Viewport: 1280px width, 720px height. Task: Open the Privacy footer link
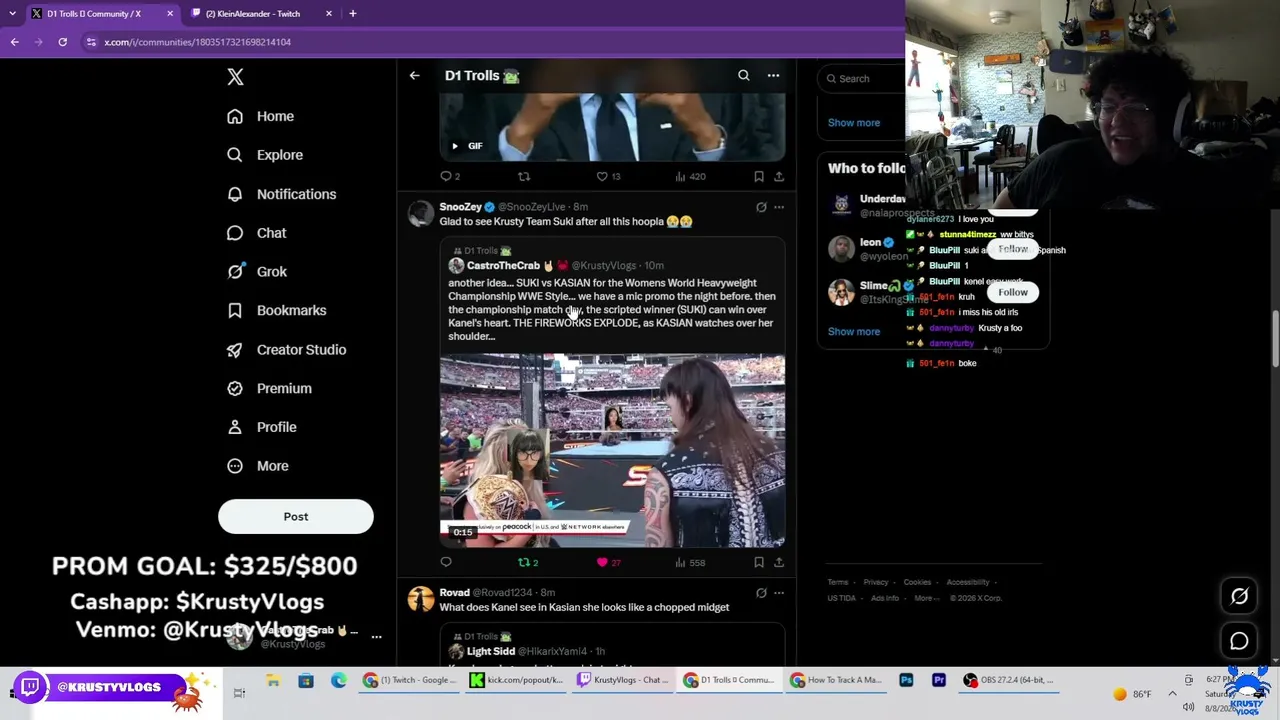click(876, 582)
